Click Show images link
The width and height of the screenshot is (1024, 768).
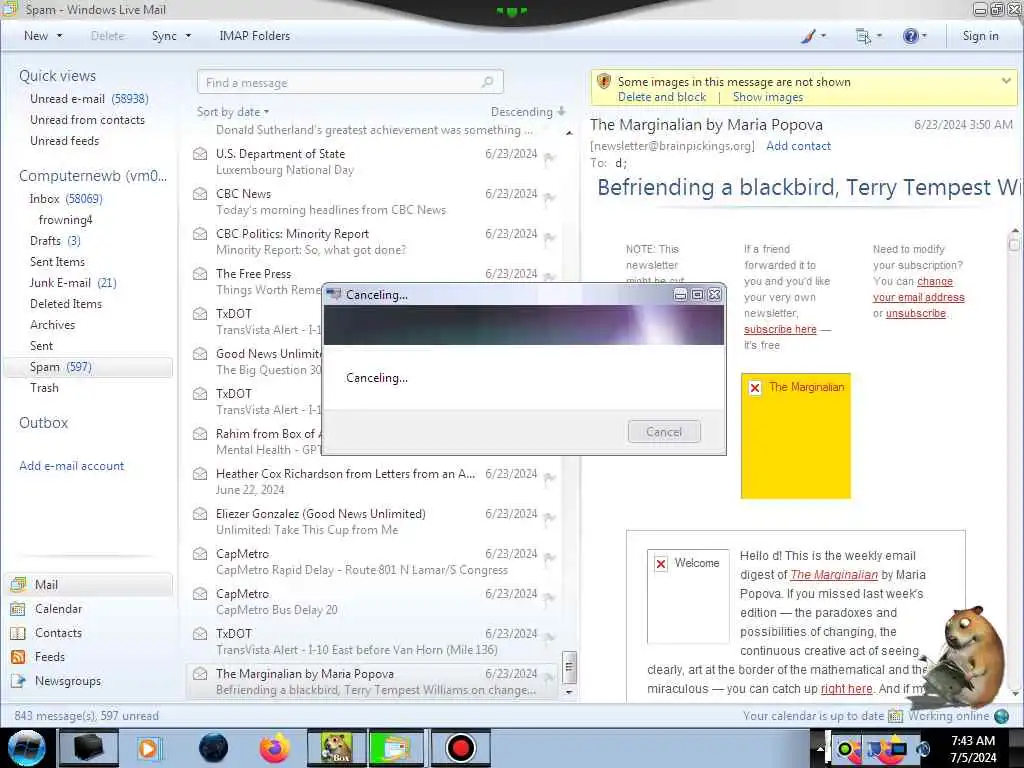point(767,97)
